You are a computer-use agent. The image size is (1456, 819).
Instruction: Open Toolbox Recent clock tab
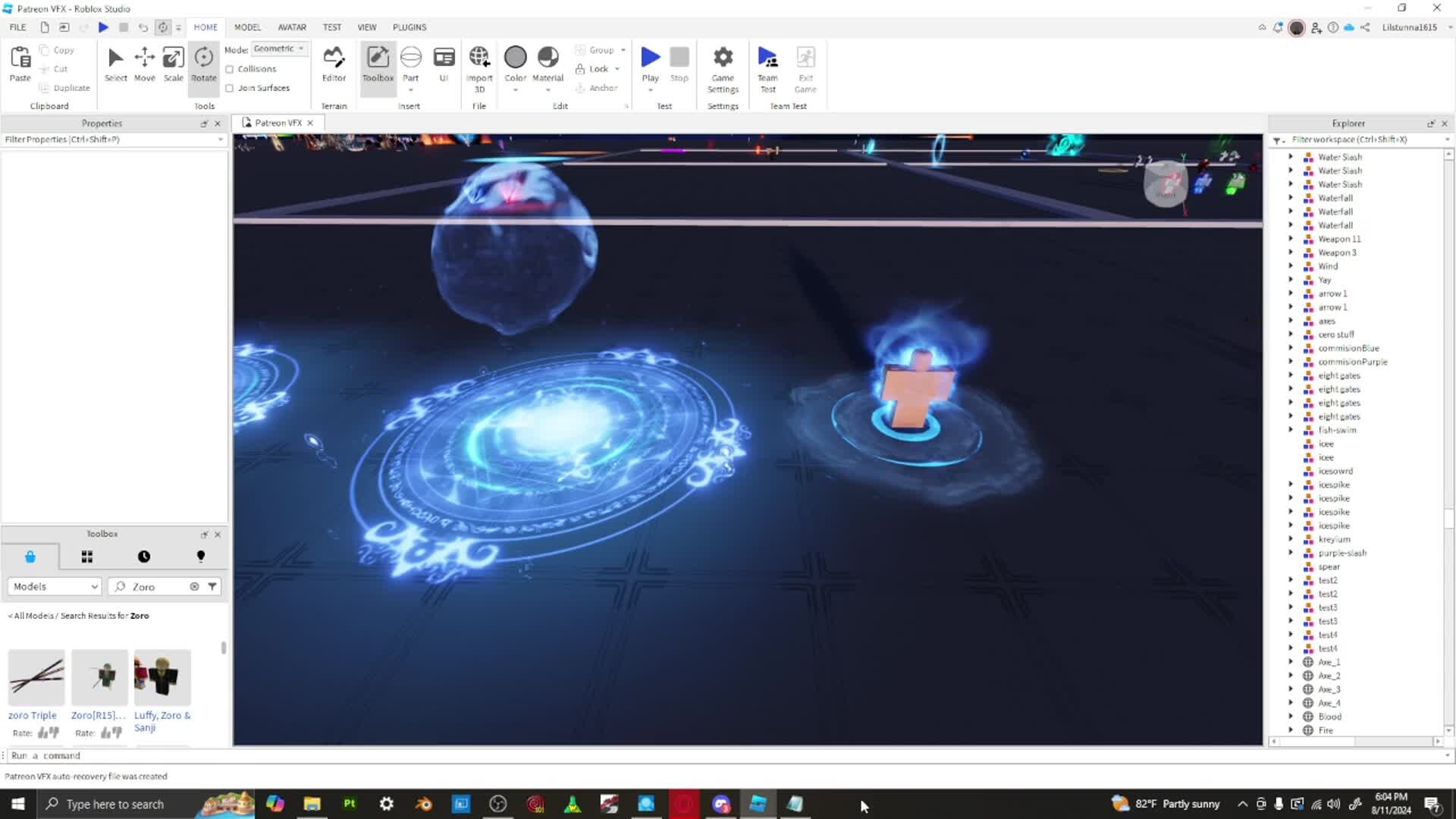coord(144,557)
